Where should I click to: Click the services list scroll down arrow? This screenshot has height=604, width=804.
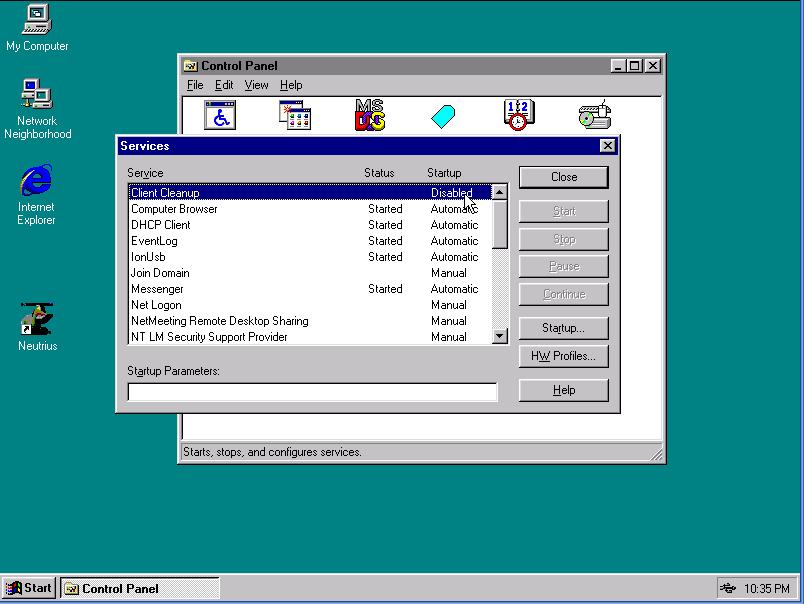pos(499,336)
